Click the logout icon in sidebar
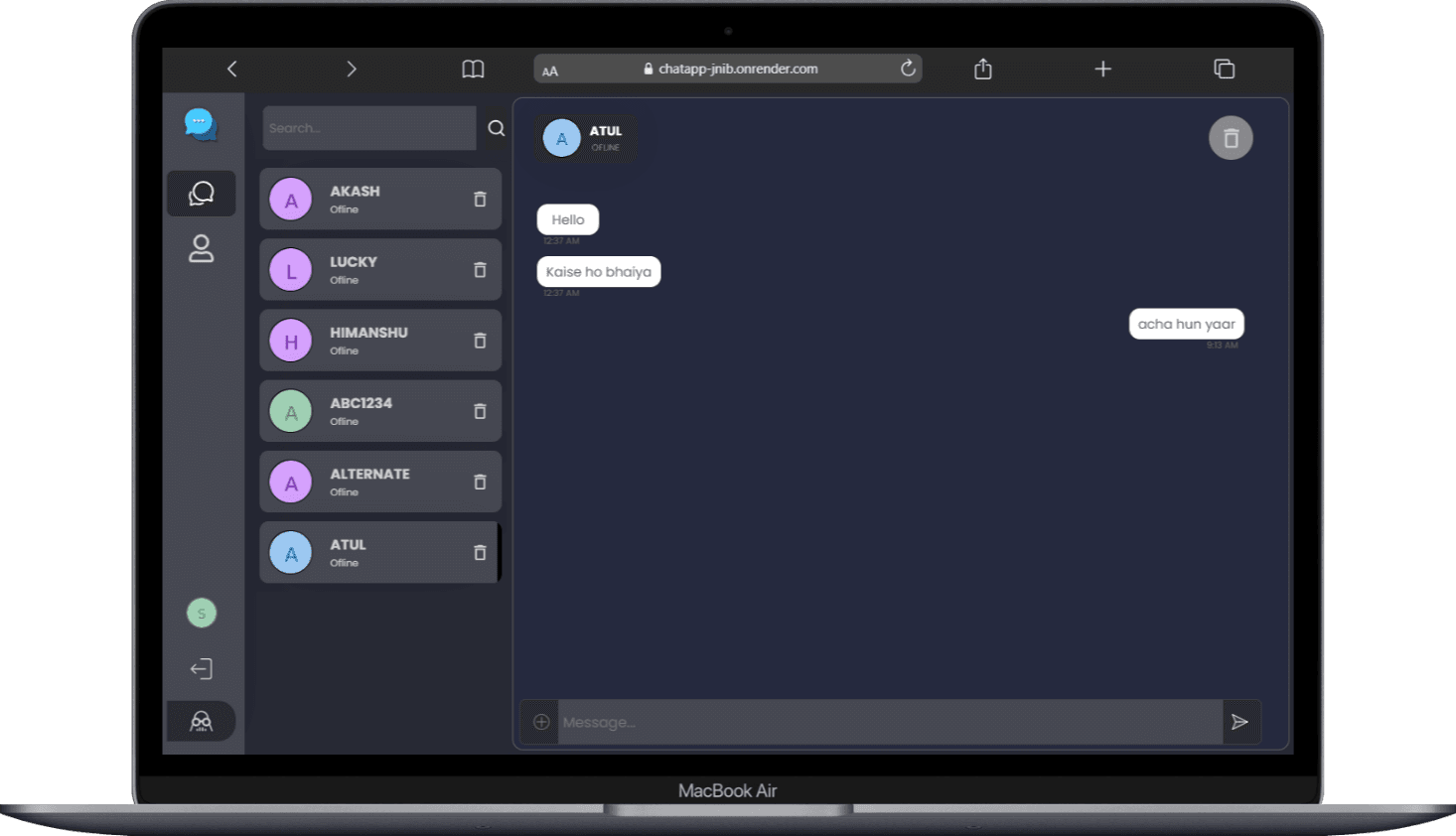 tap(202, 669)
